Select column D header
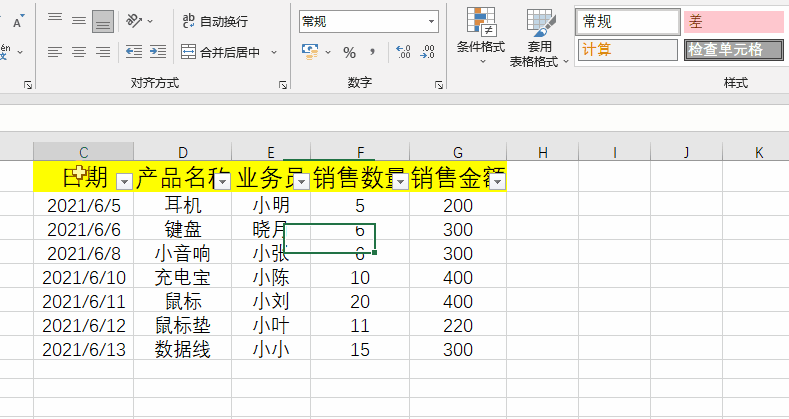The width and height of the screenshot is (789, 419). click(x=183, y=152)
